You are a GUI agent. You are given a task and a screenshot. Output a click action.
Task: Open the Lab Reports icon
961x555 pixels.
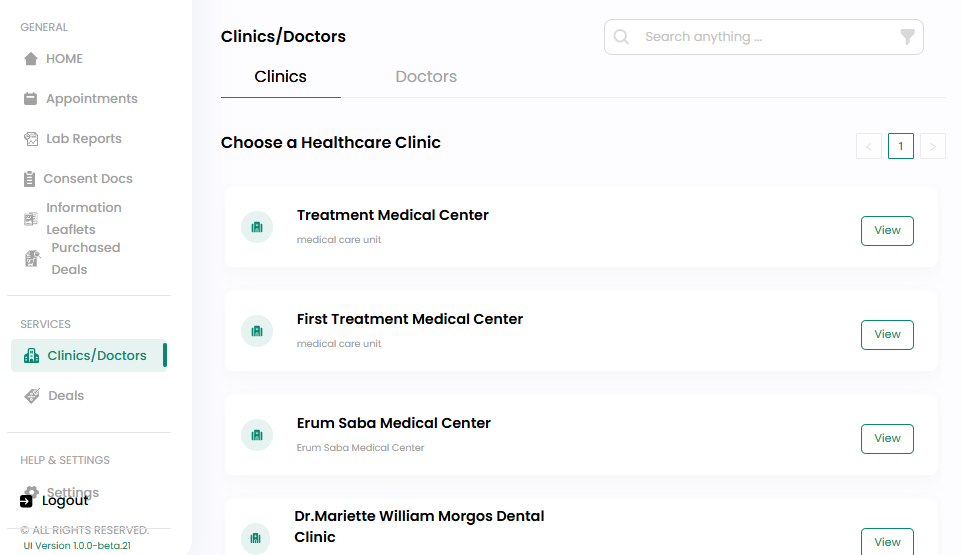pyautogui.click(x=31, y=139)
